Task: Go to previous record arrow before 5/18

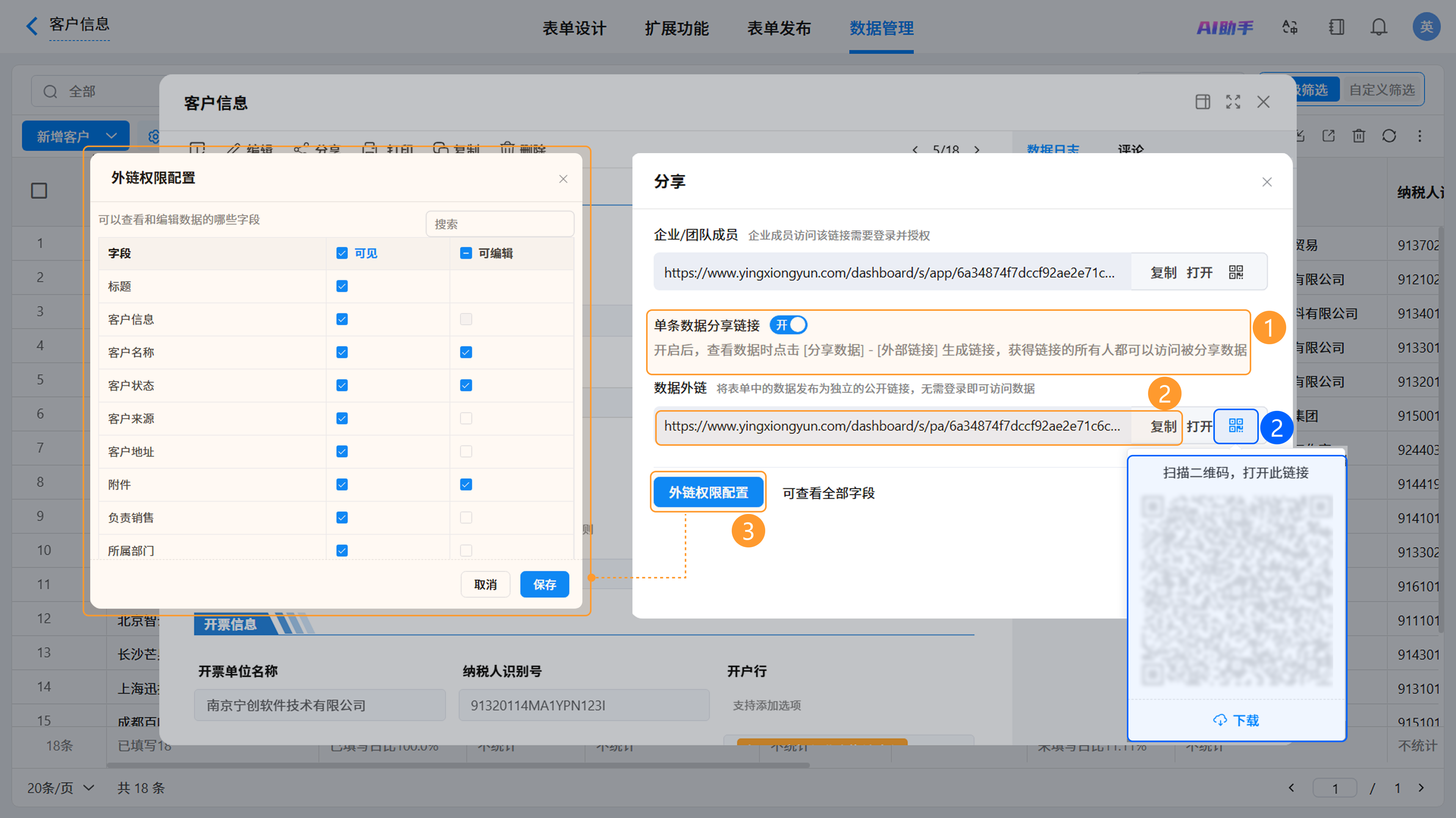Action: (x=915, y=150)
